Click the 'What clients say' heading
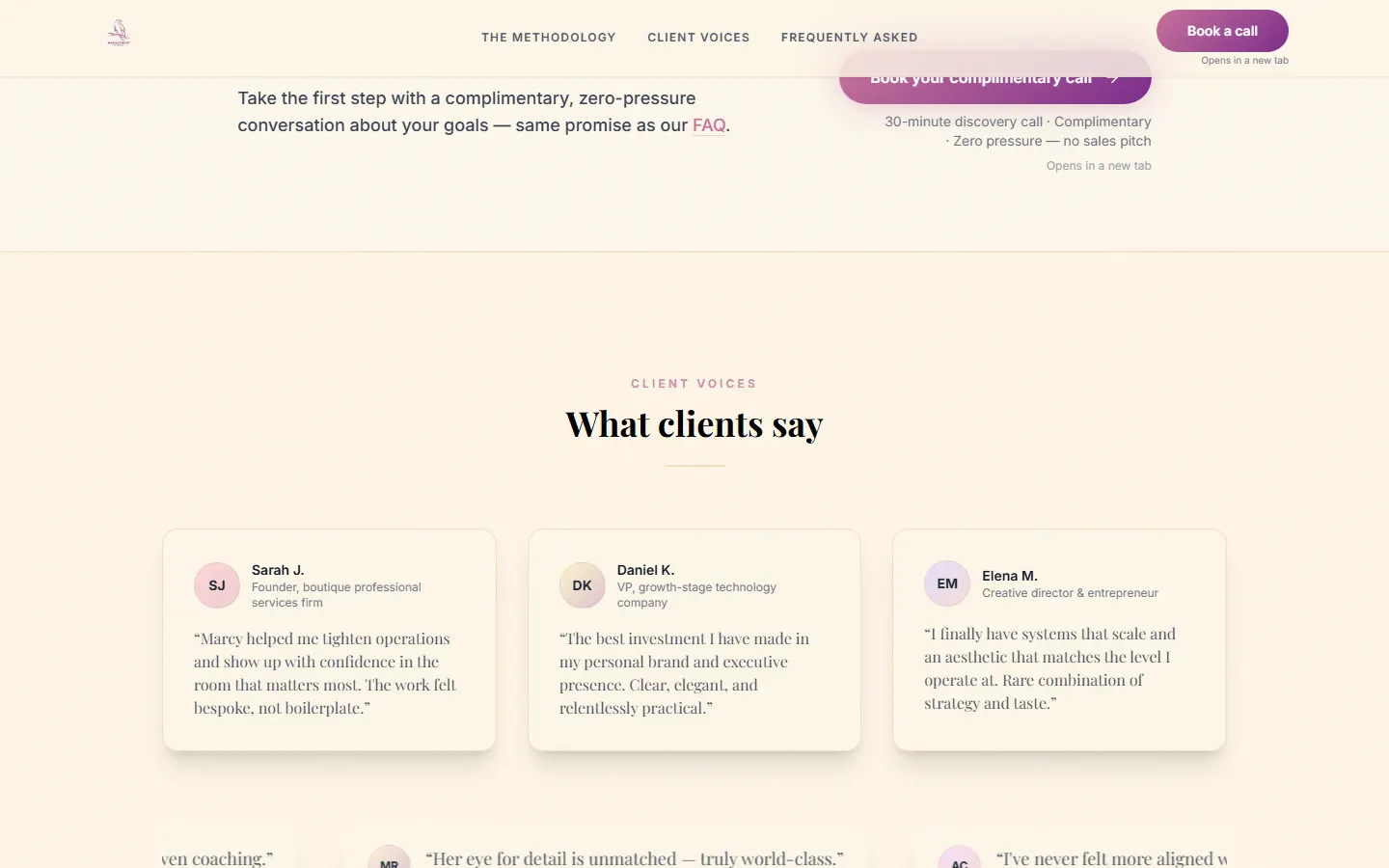The image size is (1389, 868). coord(694,424)
